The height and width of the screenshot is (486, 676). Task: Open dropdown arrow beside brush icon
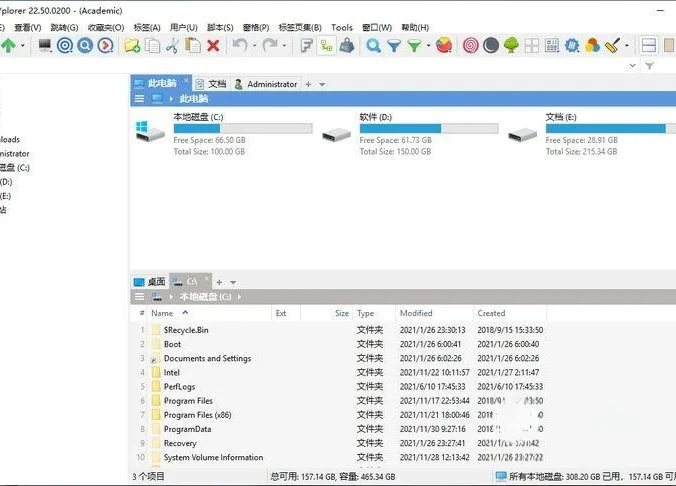(627, 45)
